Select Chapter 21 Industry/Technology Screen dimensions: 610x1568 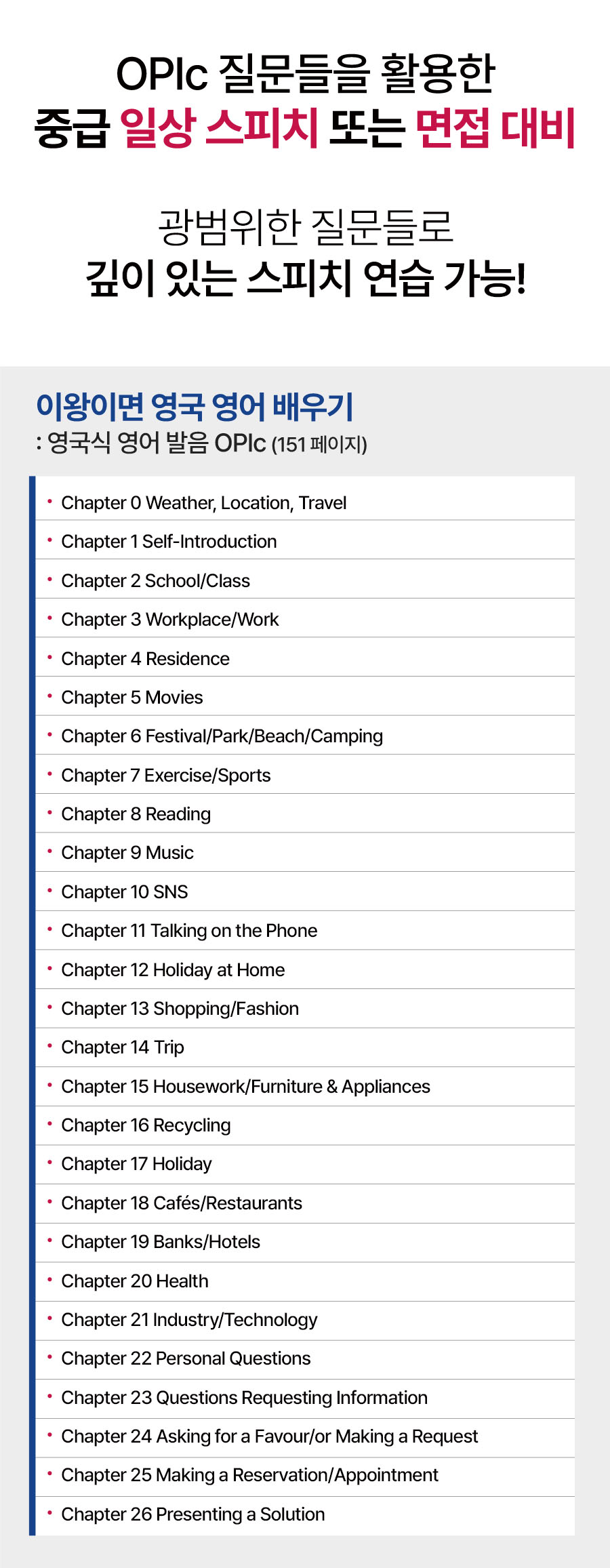click(189, 1320)
